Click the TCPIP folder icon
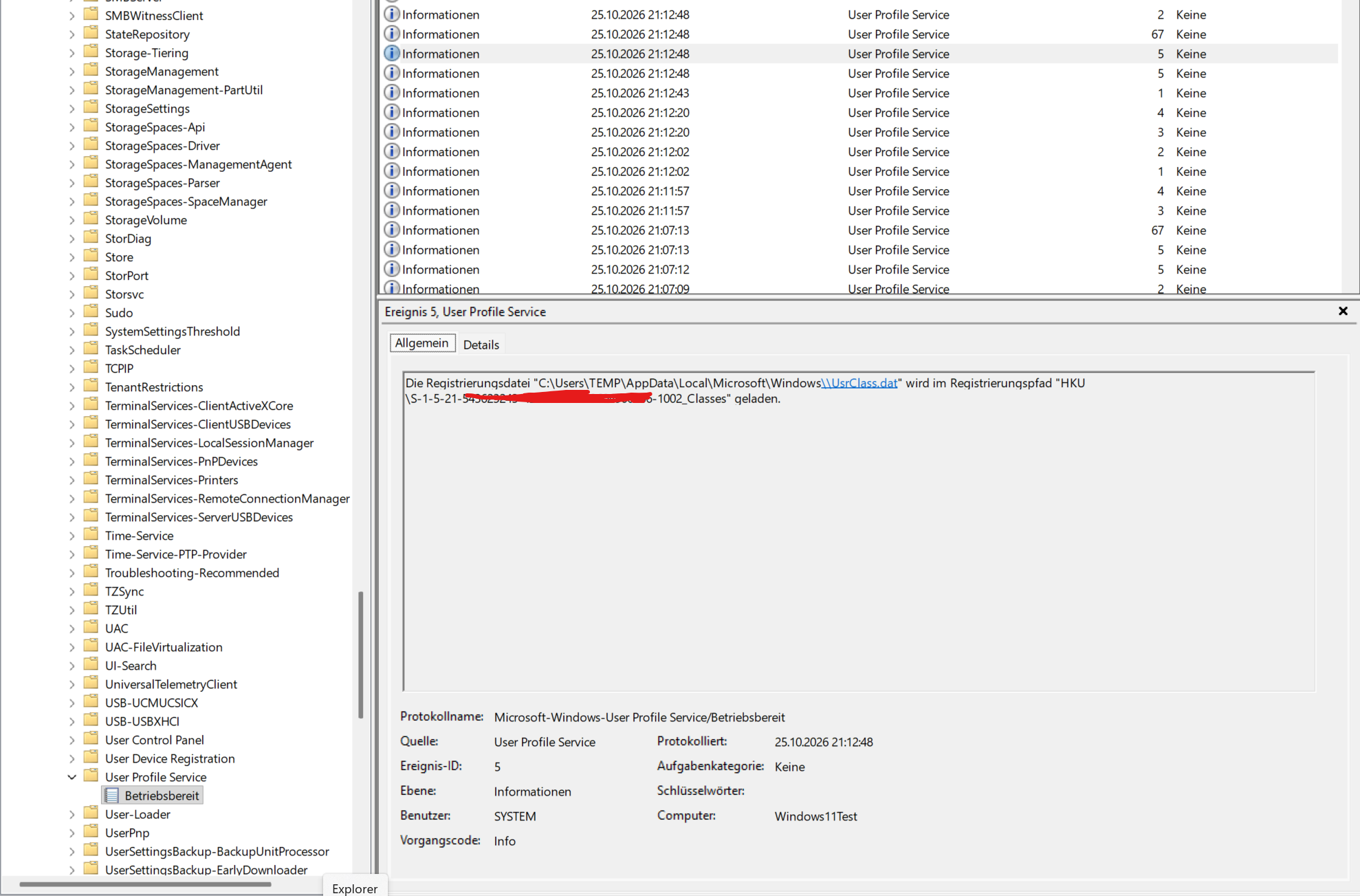Image resolution: width=1360 pixels, height=896 pixels. pyautogui.click(x=91, y=368)
